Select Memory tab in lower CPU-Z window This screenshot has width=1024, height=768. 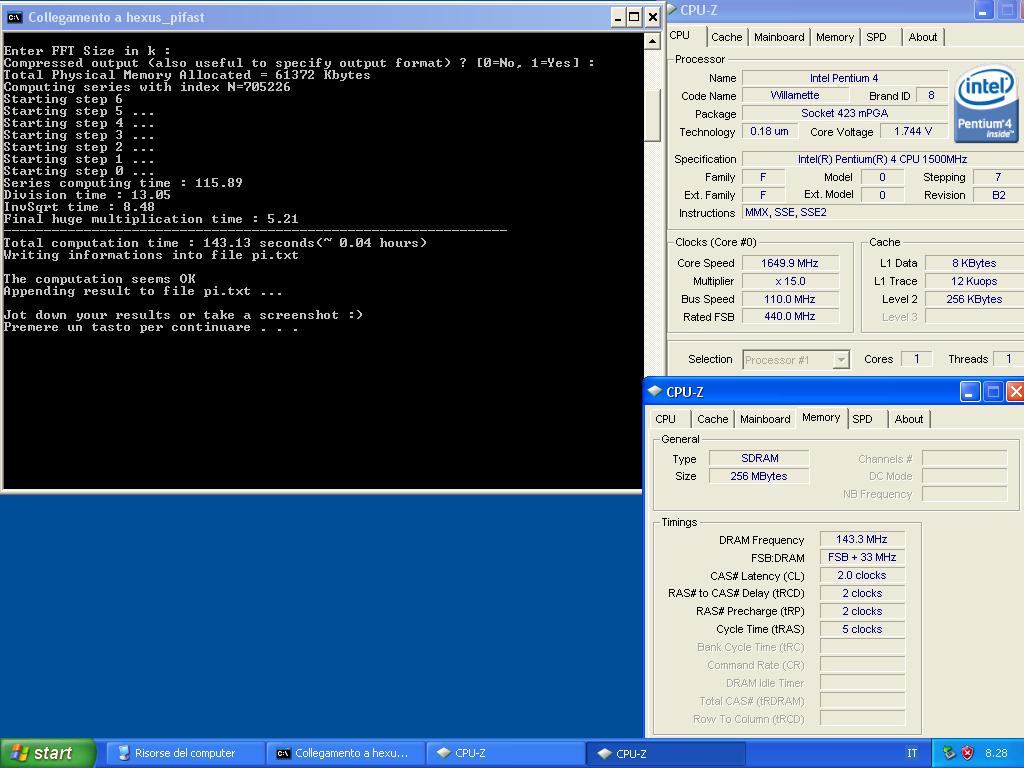pos(821,417)
